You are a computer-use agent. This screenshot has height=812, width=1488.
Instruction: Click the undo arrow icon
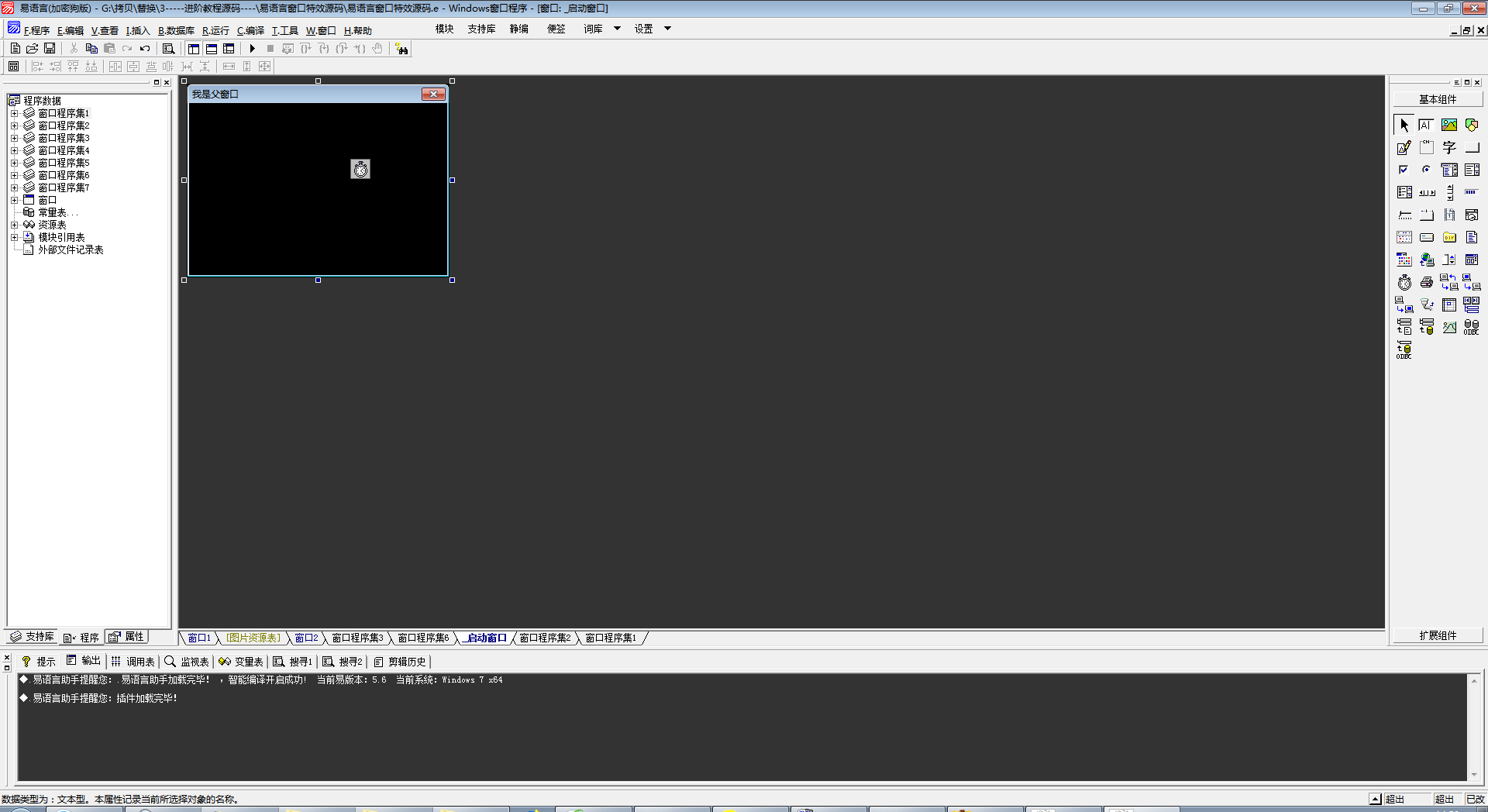145,48
